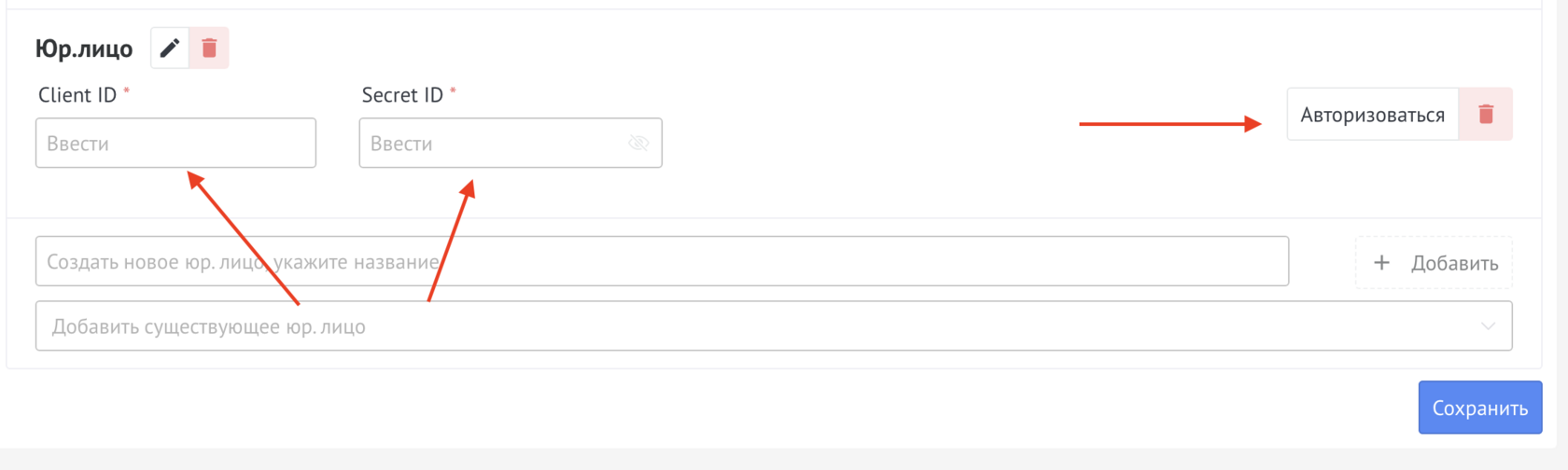Click the Добавить button
The width and height of the screenshot is (1568, 470).
tap(1434, 264)
